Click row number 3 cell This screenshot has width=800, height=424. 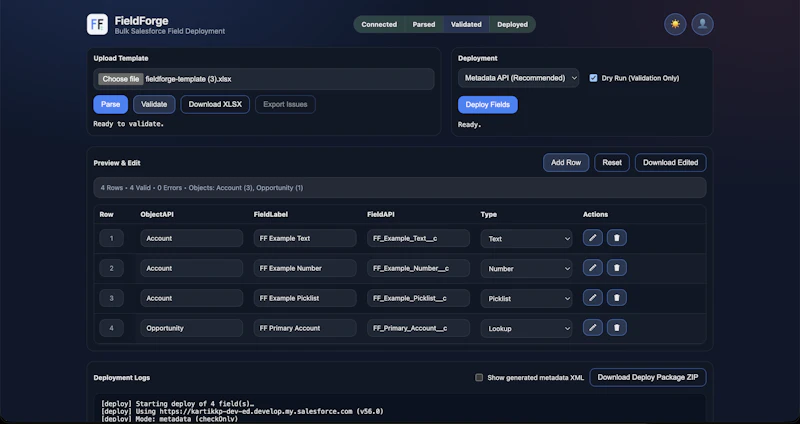pyautogui.click(x=111, y=298)
